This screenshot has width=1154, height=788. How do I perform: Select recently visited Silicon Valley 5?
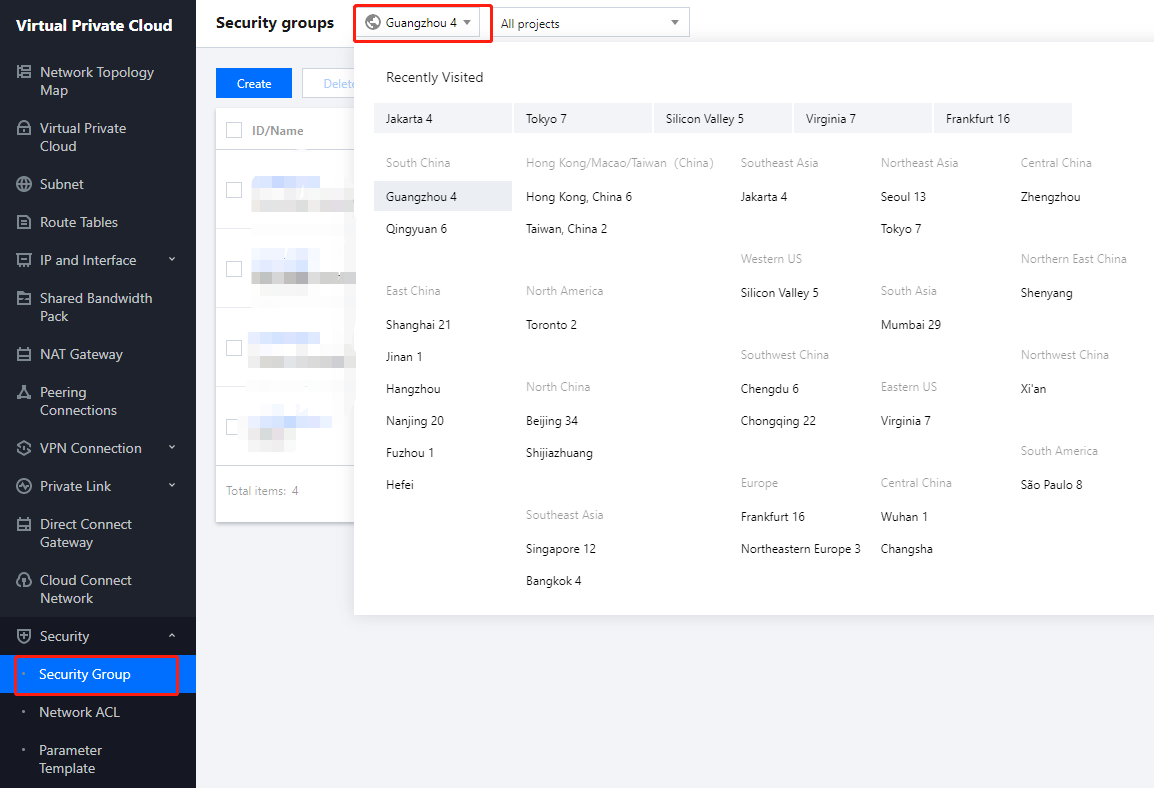(723, 118)
